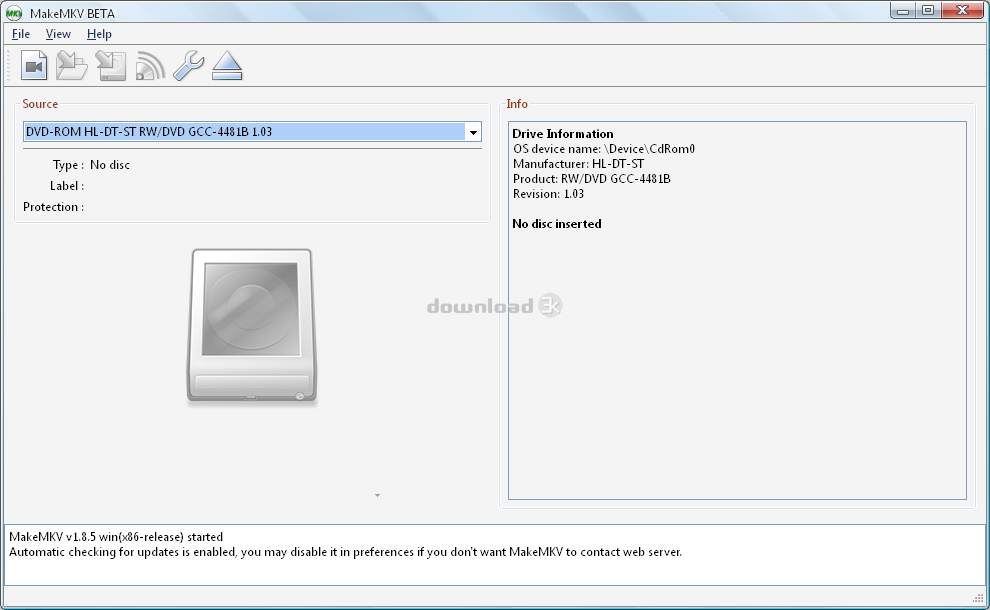Click the "Manufacturer: HL-DT-ST" line
The height and width of the screenshot is (610, 990).
[x=578, y=164]
